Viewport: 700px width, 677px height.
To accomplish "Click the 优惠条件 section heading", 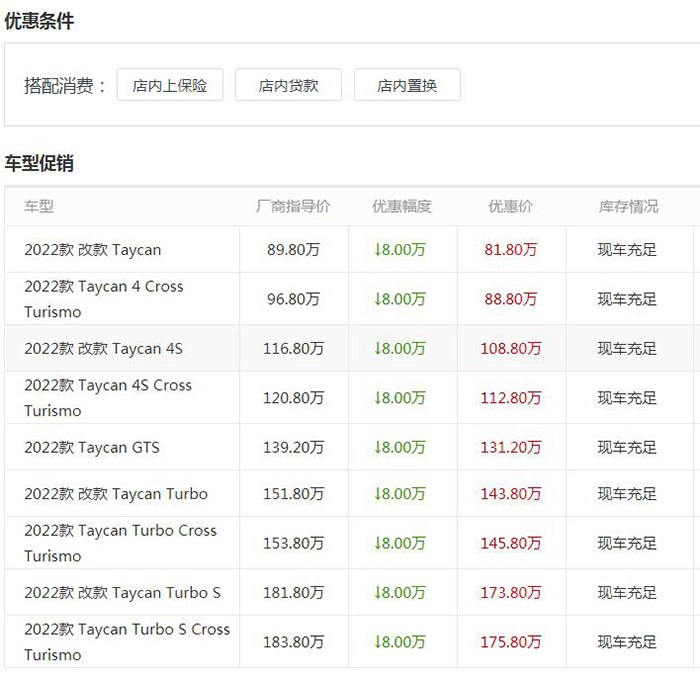I will point(39,21).
